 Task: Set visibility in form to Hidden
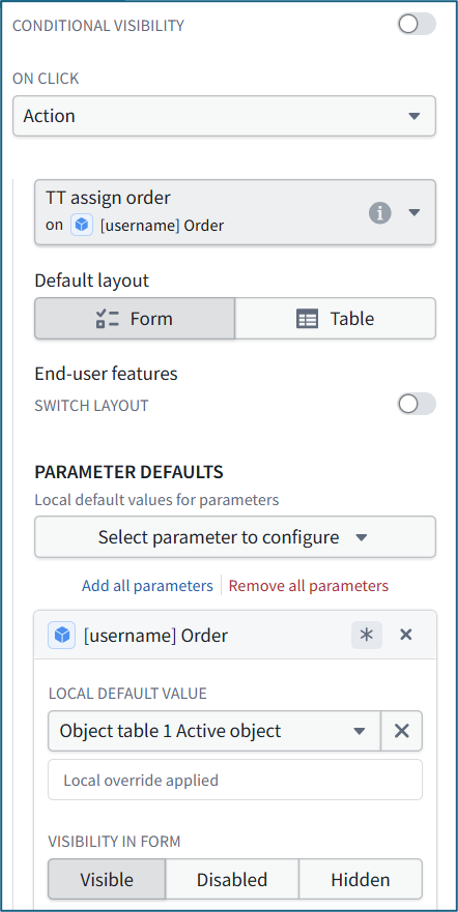(x=361, y=879)
